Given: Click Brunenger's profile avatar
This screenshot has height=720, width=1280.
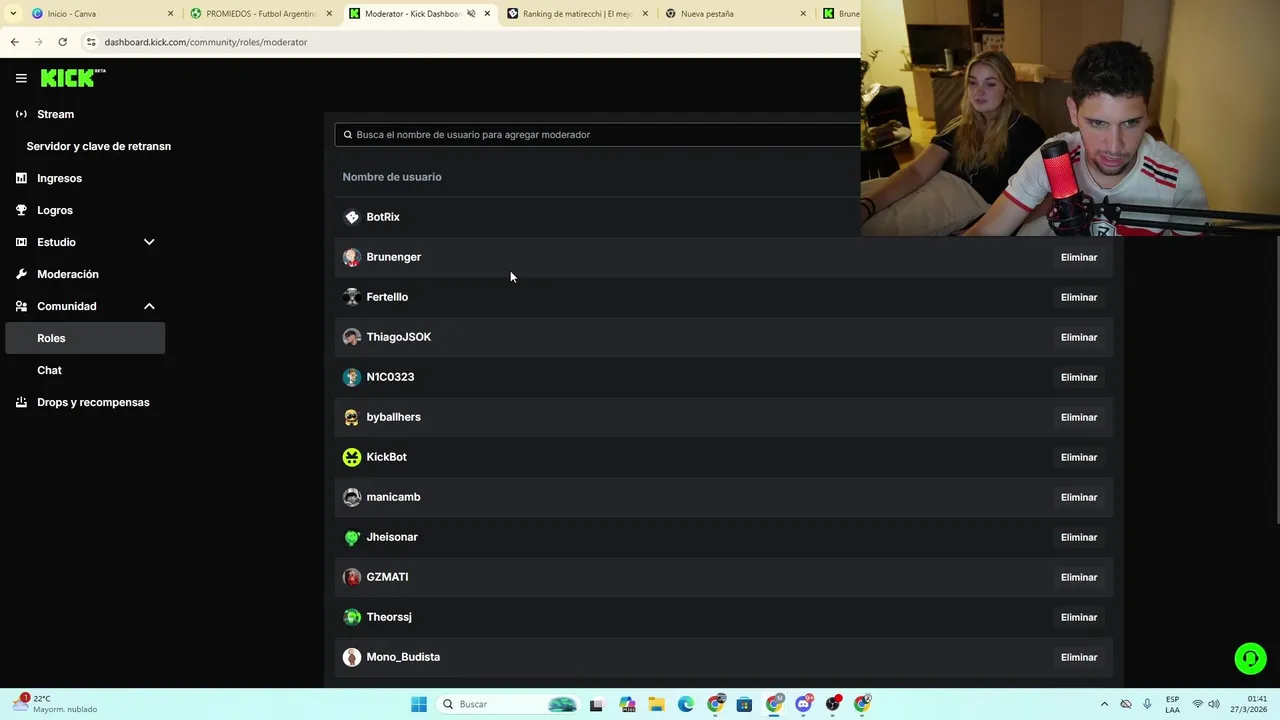Looking at the screenshot, I should pos(351,257).
